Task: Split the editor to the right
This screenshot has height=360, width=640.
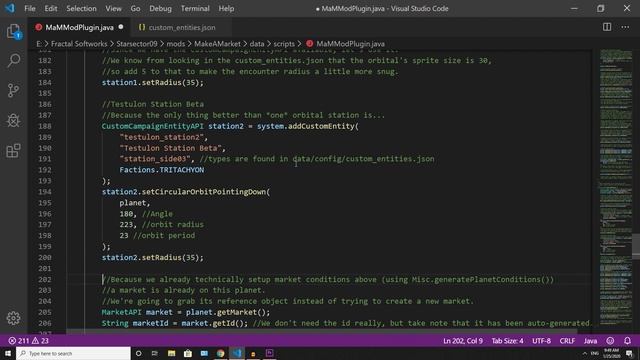Action: tap(607, 27)
